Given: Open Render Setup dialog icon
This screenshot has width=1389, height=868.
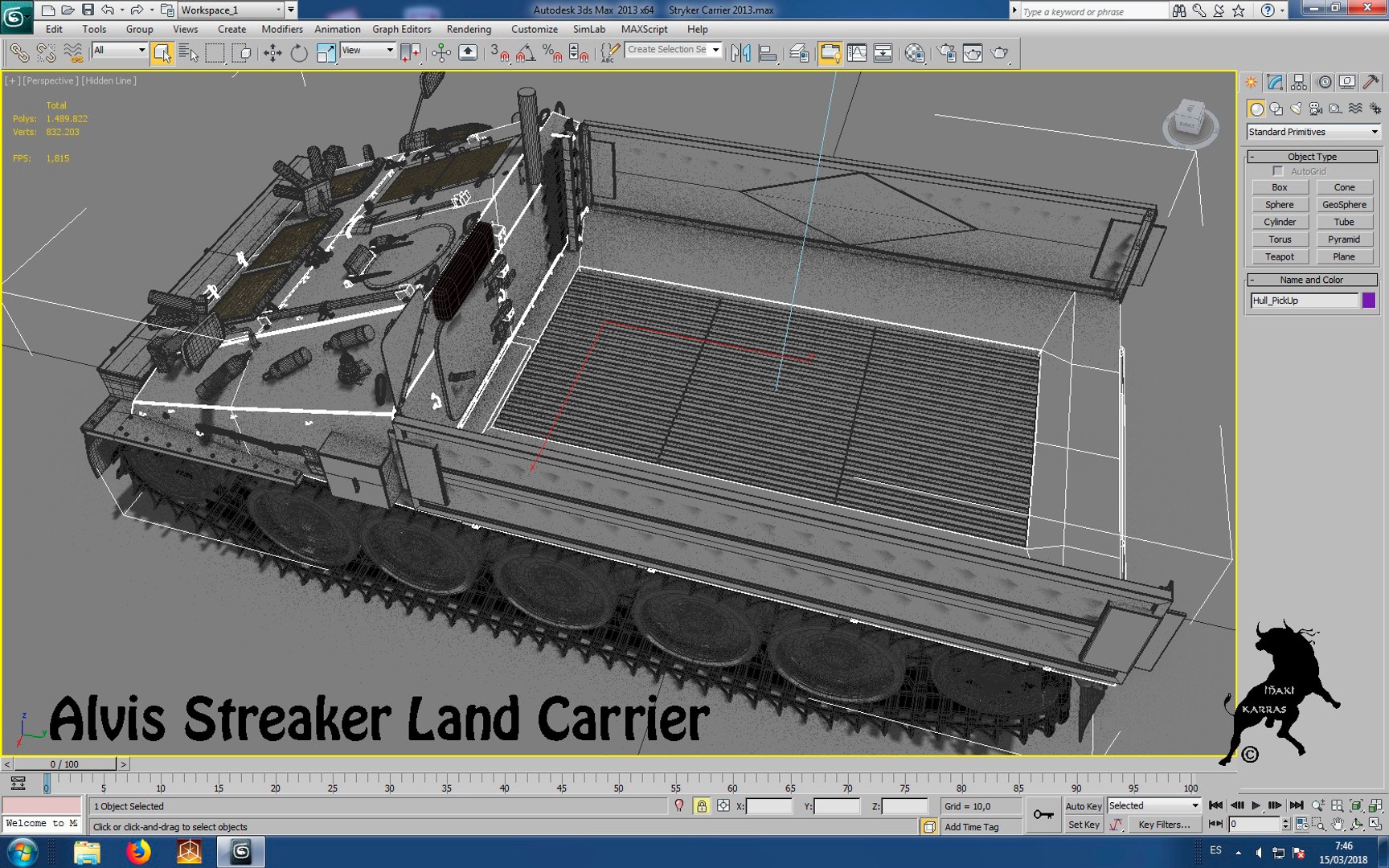Looking at the screenshot, I should tap(947, 53).
